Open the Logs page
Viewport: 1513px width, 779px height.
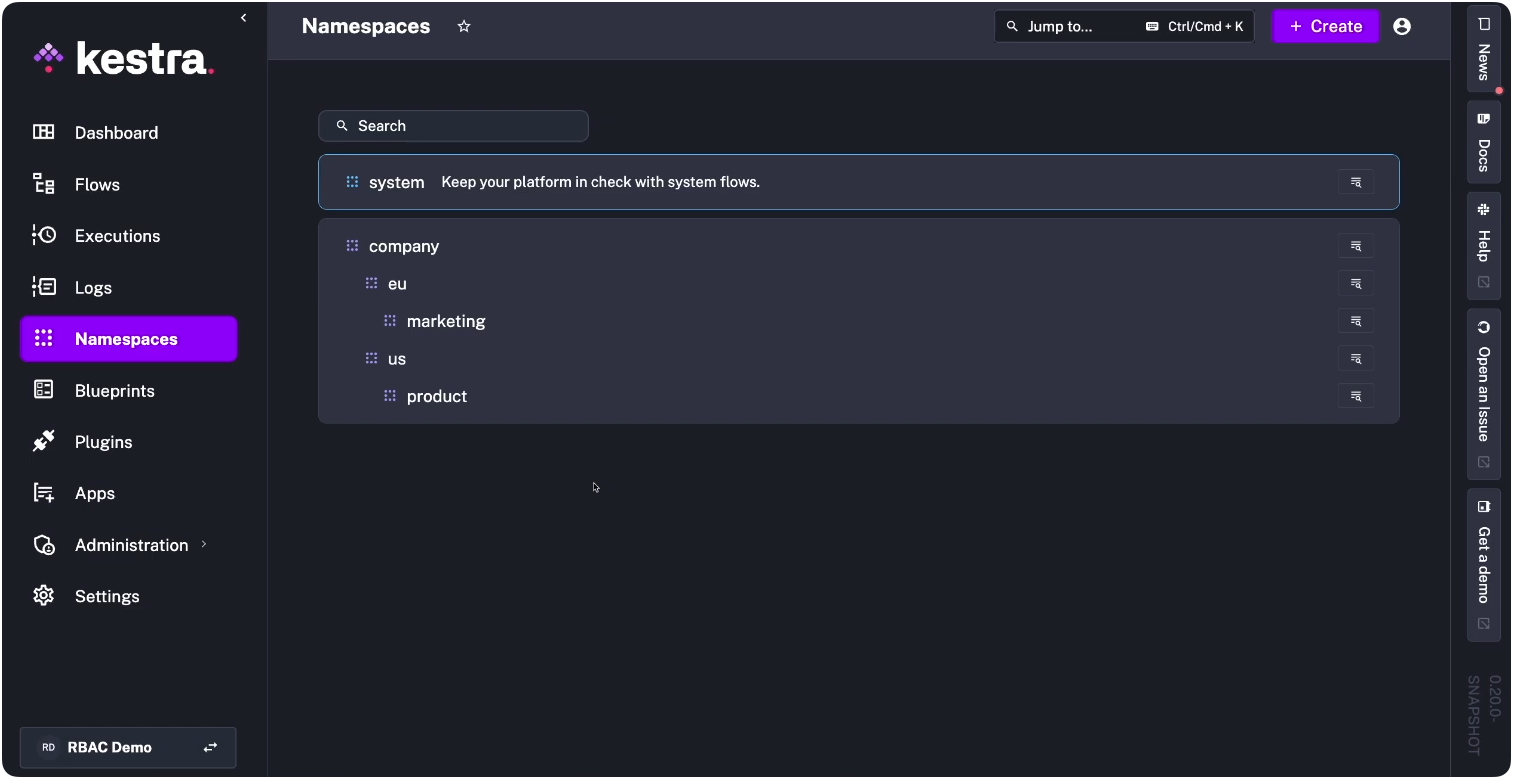pos(93,287)
